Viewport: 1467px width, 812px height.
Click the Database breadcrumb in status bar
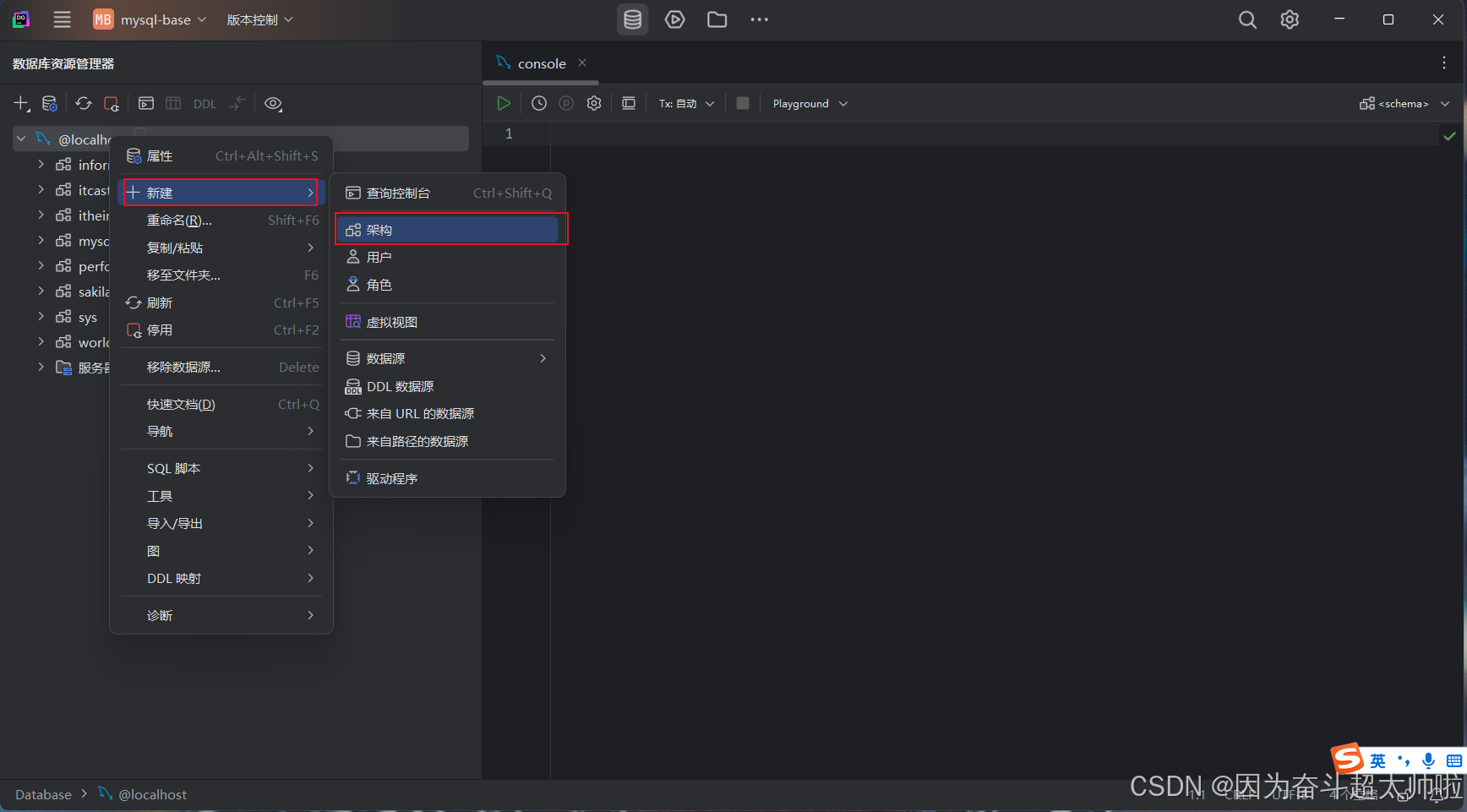point(43,794)
